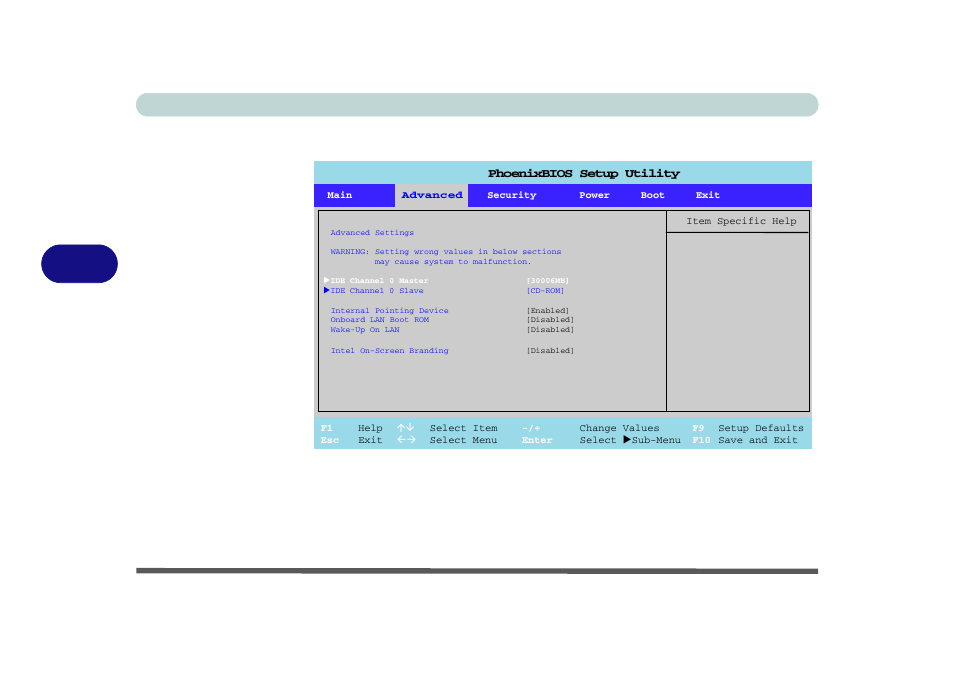Click the F1 Help legend entry
This screenshot has width=954, height=673.
[x=351, y=428]
